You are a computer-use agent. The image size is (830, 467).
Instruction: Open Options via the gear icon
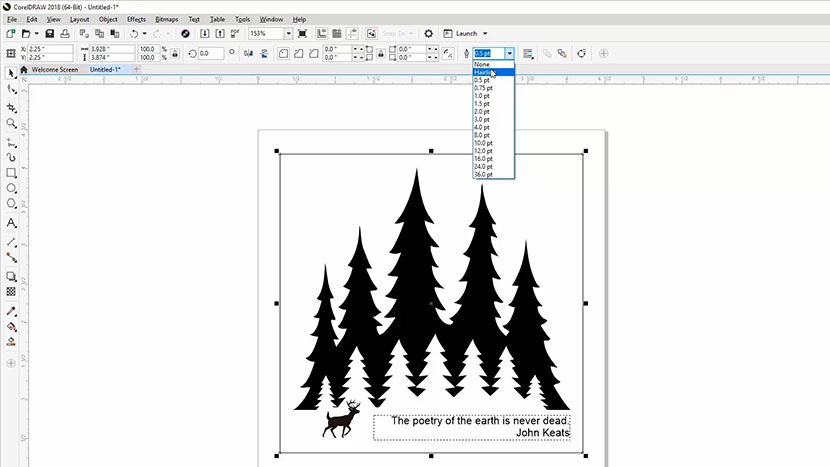429,33
